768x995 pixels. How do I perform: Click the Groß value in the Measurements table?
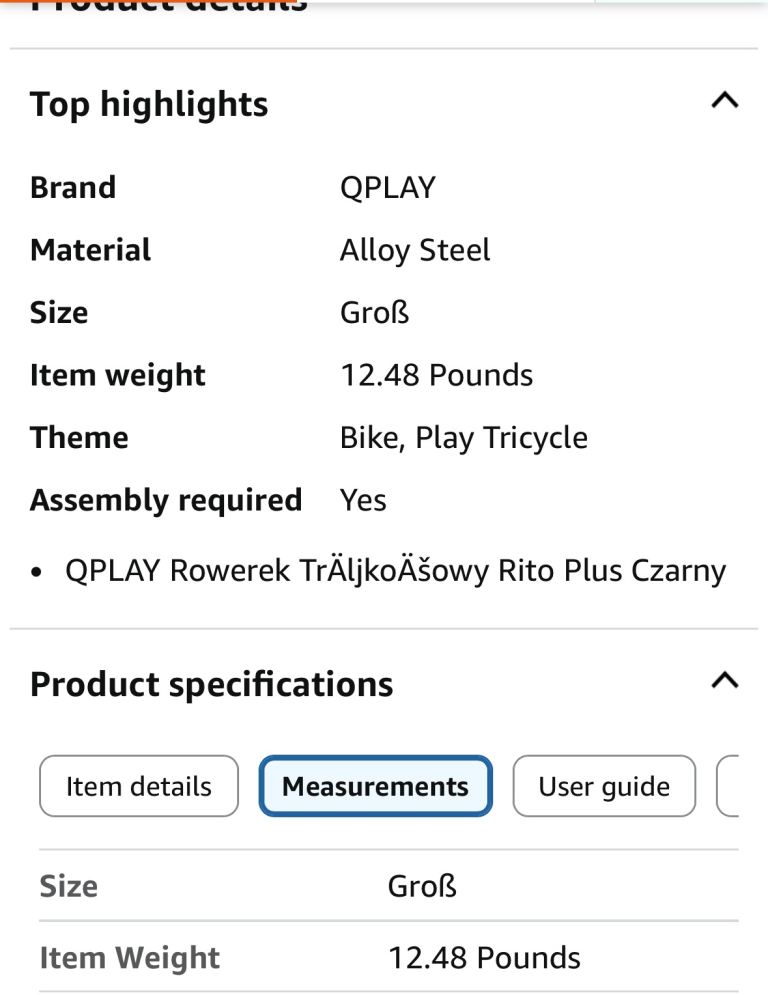(422, 886)
